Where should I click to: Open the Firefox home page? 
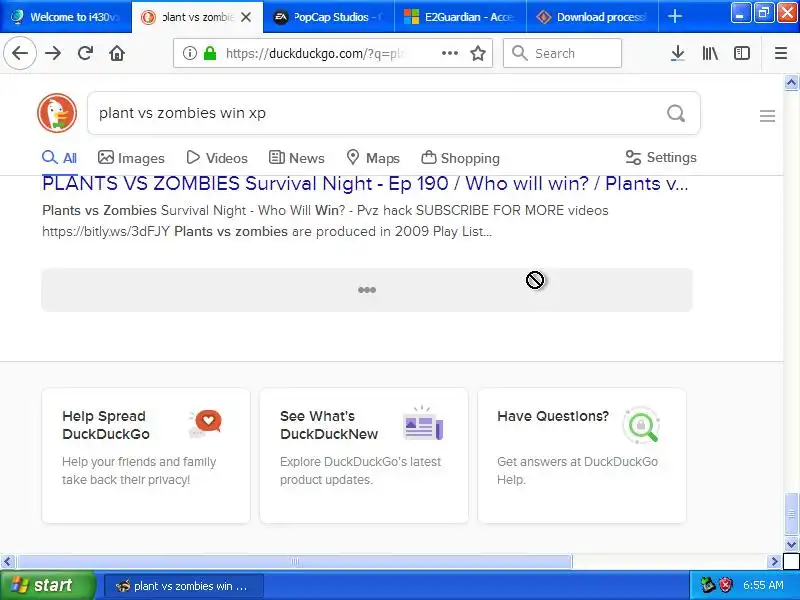click(x=117, y=53)
